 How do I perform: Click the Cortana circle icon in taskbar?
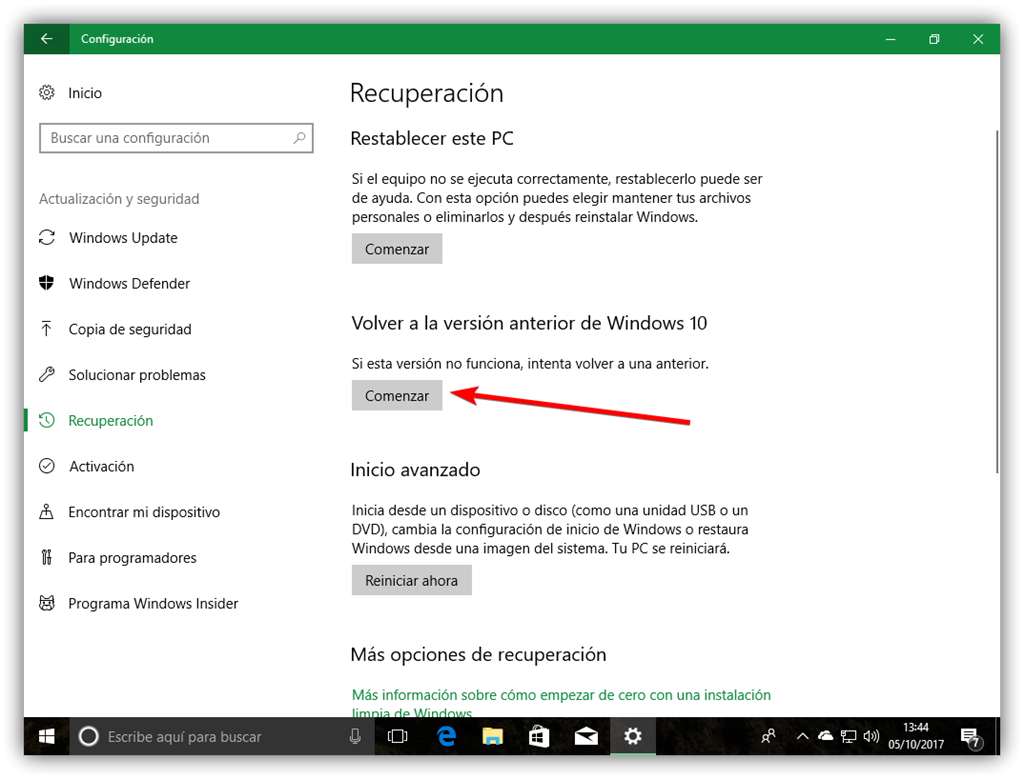pyautogui.click(x=89, y=737)
